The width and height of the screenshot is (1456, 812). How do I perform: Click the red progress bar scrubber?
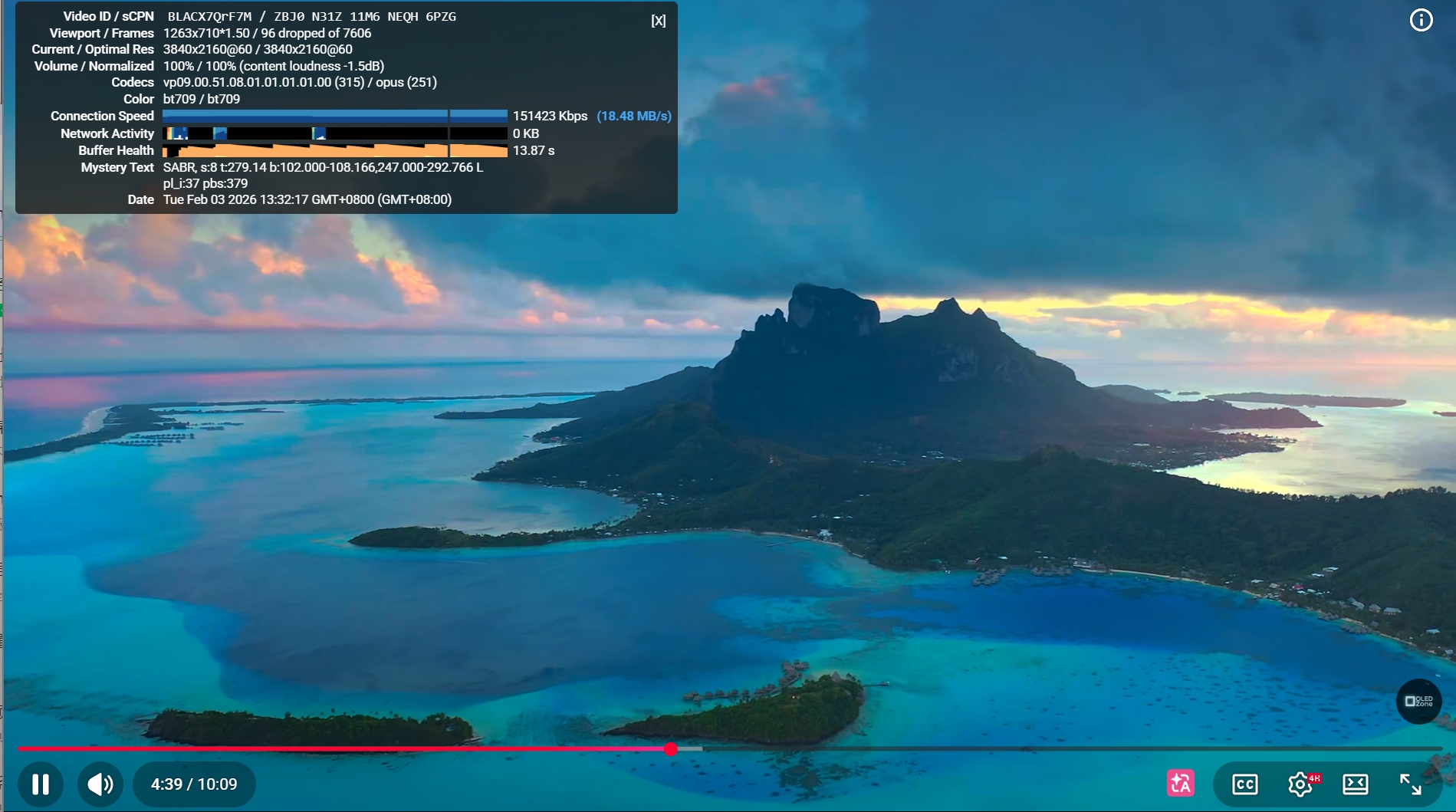[671, 748]
